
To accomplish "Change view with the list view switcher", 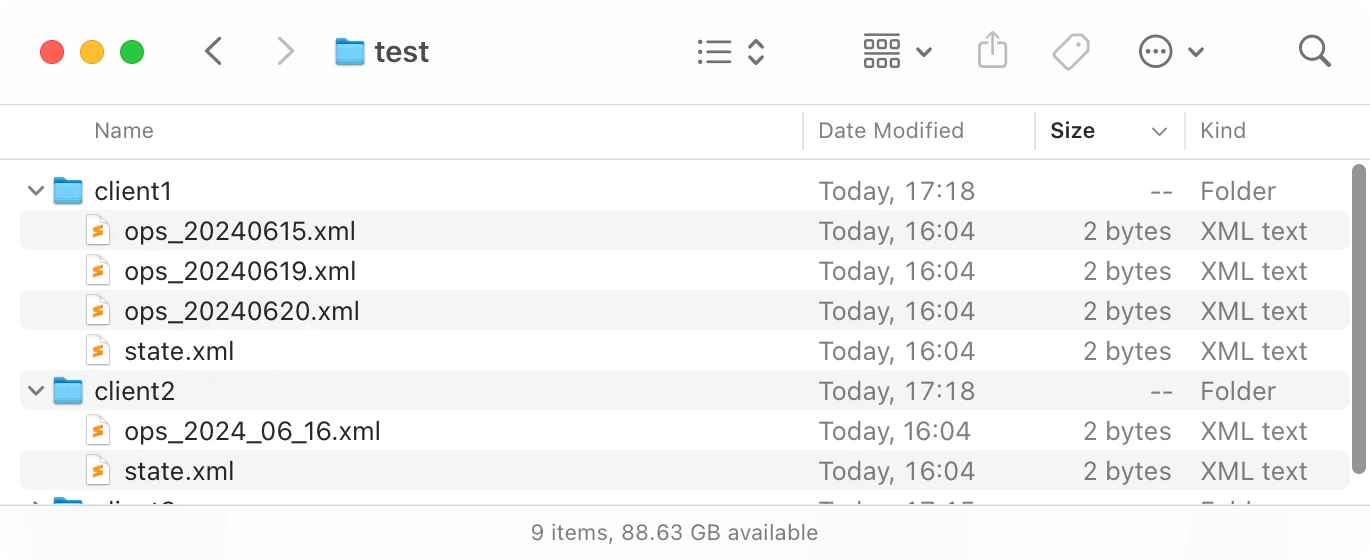I will click(x=730, y=51).
